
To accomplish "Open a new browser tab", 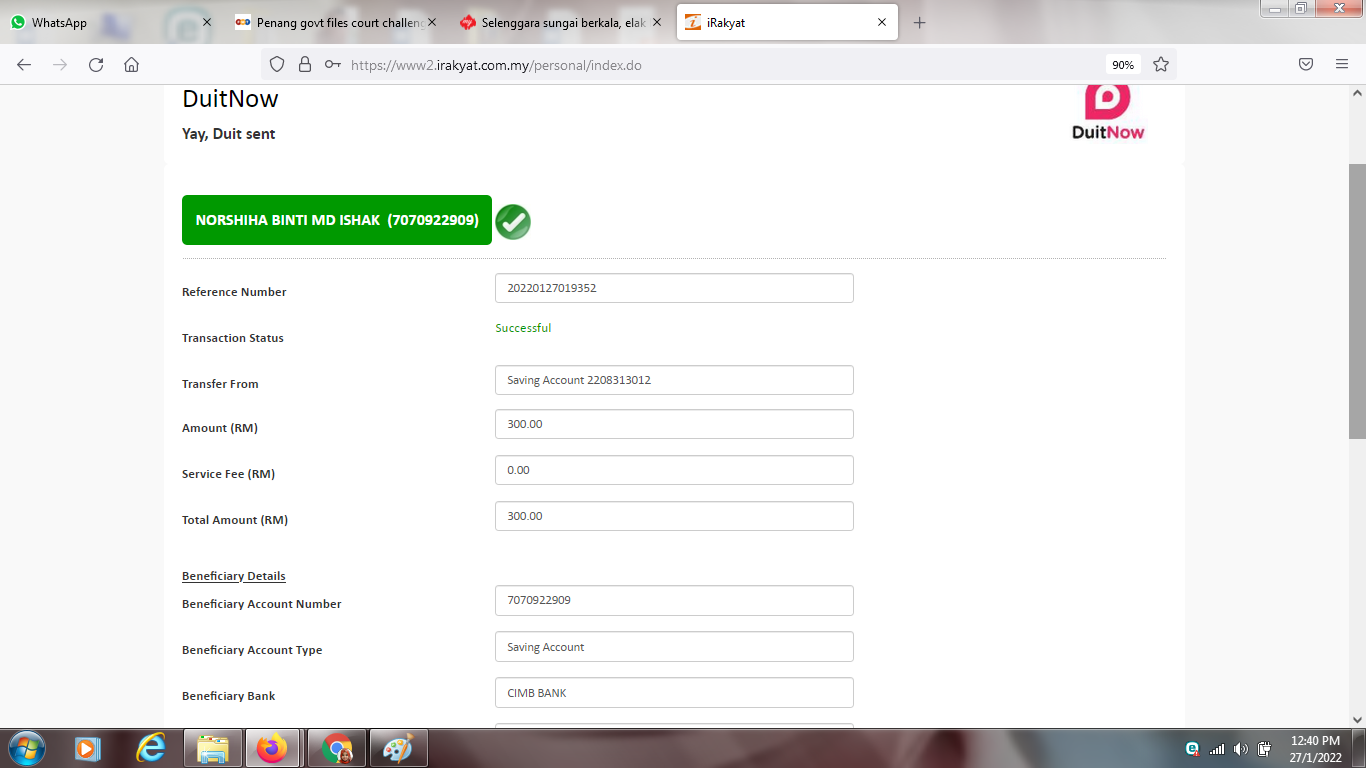I will (920, 23).
